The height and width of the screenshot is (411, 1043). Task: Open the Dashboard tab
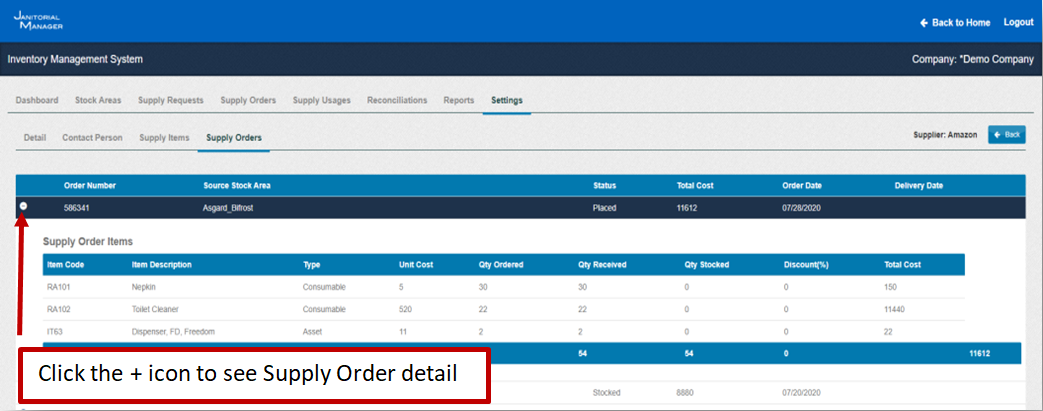tap(37, 100)
